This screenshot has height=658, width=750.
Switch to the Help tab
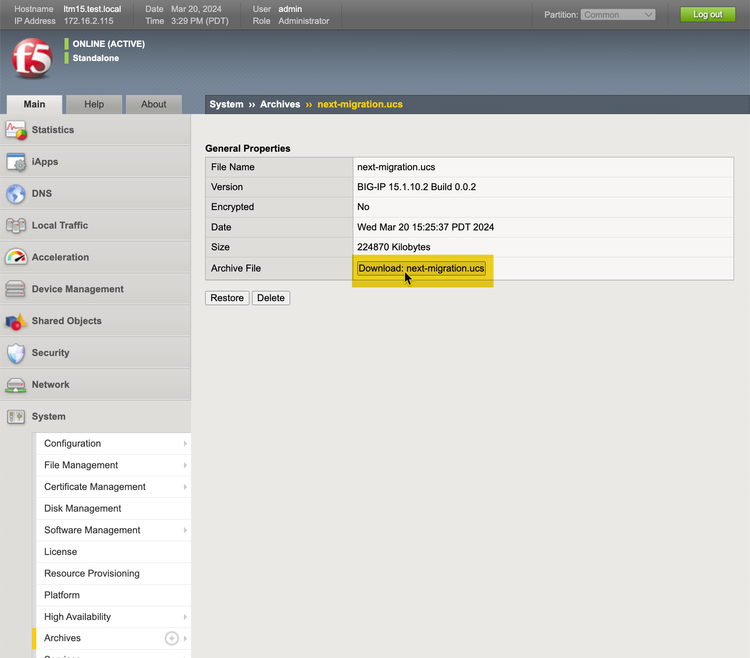tap(94, 104)
